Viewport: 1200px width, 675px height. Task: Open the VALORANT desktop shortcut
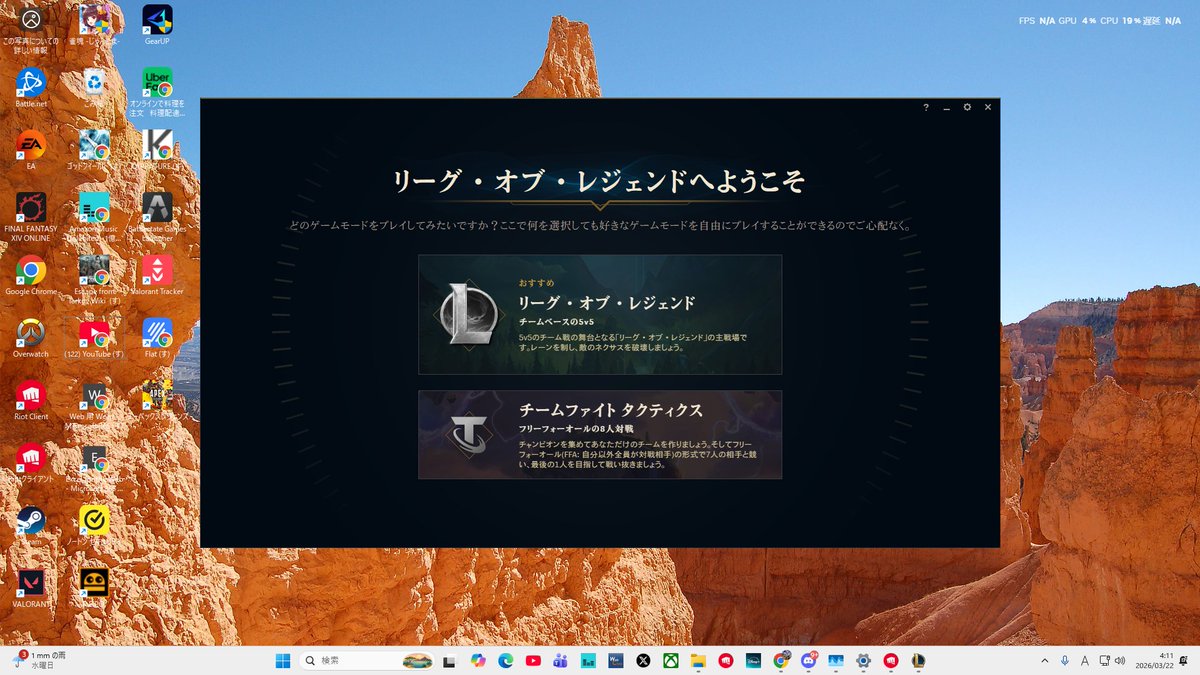point(31,589)
